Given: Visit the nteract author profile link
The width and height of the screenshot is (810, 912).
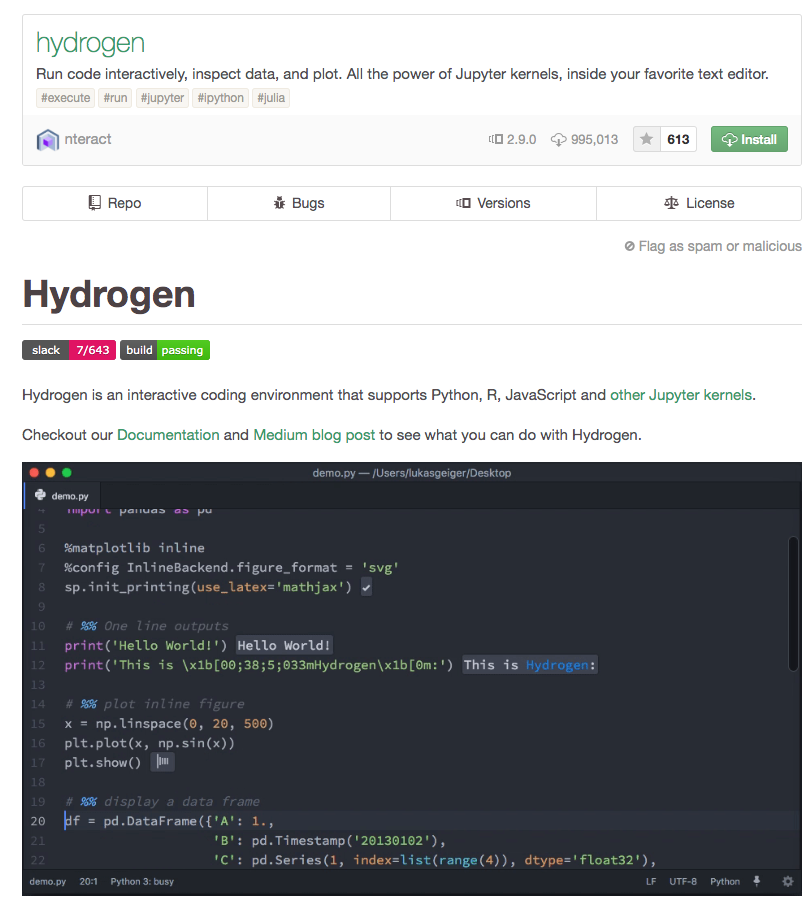Looking at the screenshot, I should click(88, 139).
